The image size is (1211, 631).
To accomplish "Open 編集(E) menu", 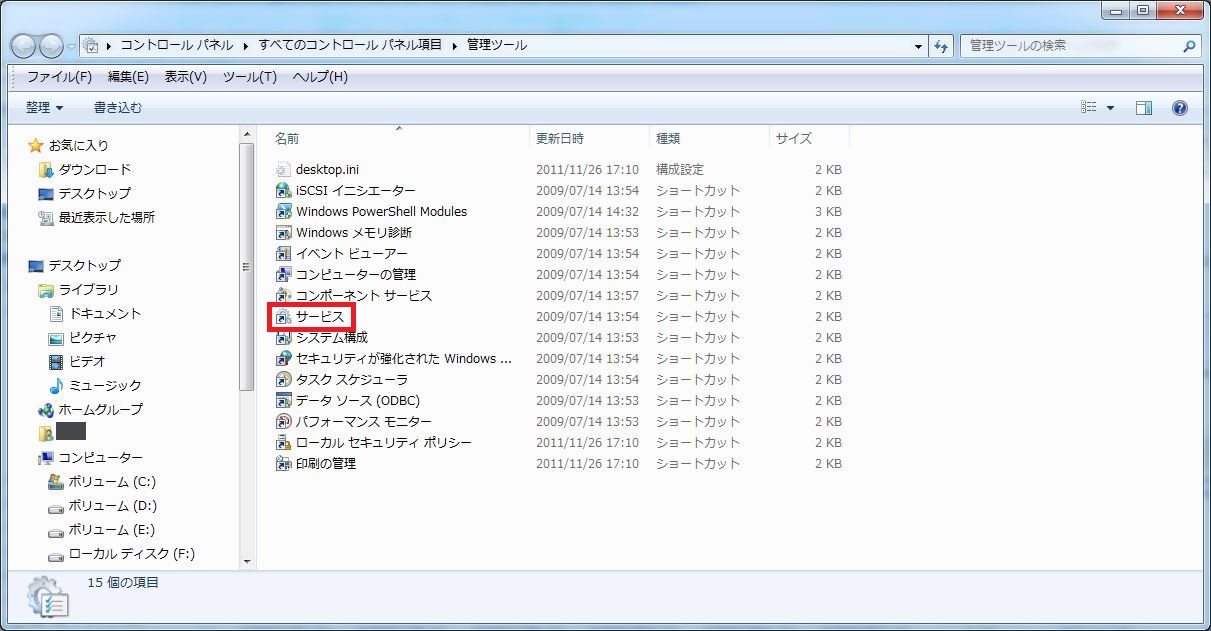I will coord(128,77).
